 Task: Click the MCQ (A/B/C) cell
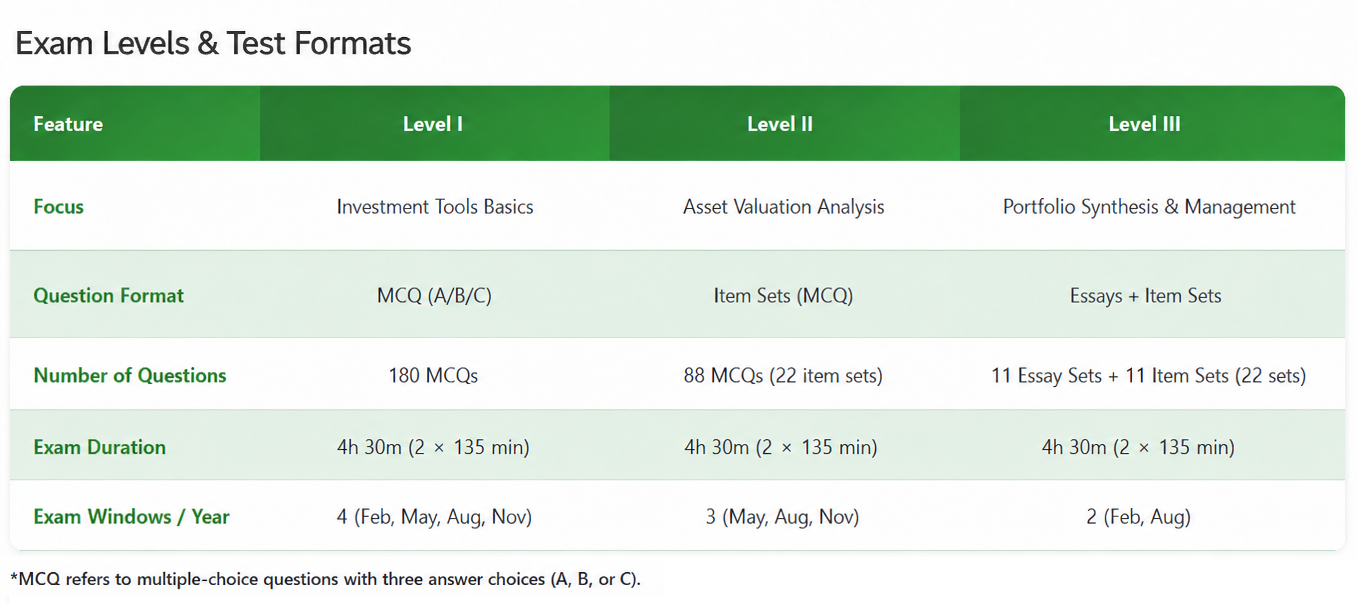click(x=434, y=296)
